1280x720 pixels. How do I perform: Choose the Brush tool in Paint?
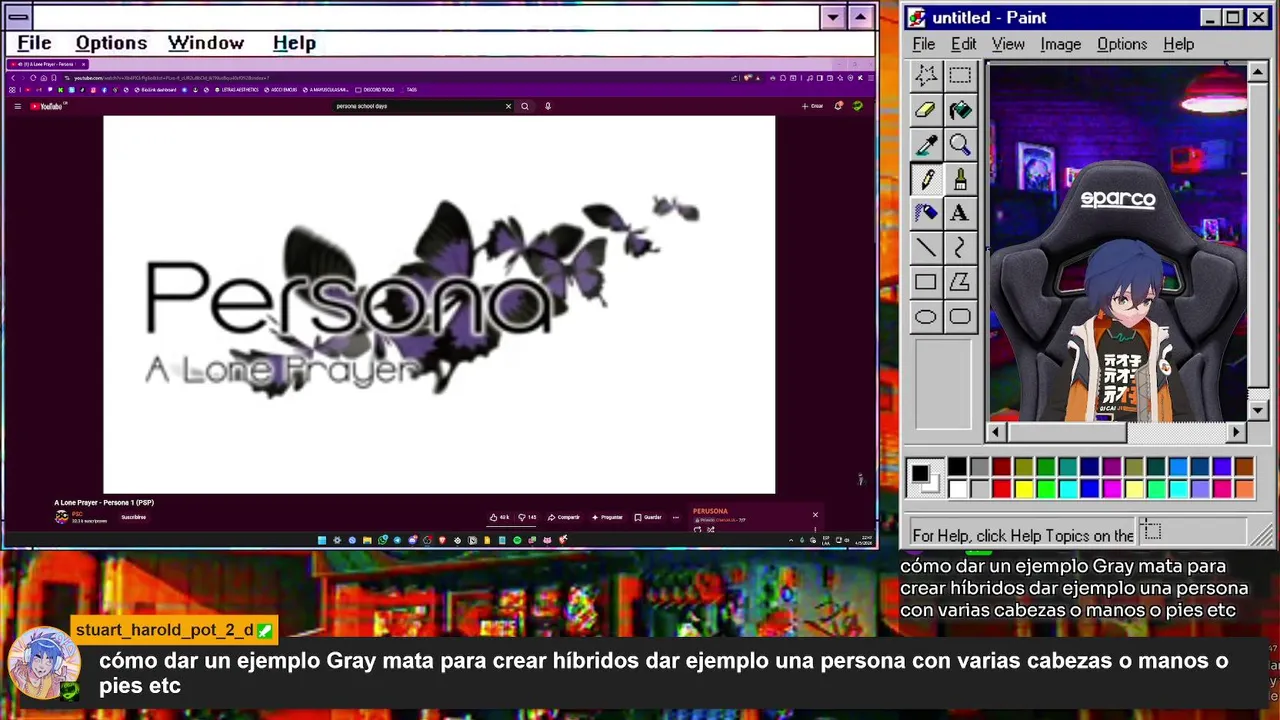tap(960, 179)
